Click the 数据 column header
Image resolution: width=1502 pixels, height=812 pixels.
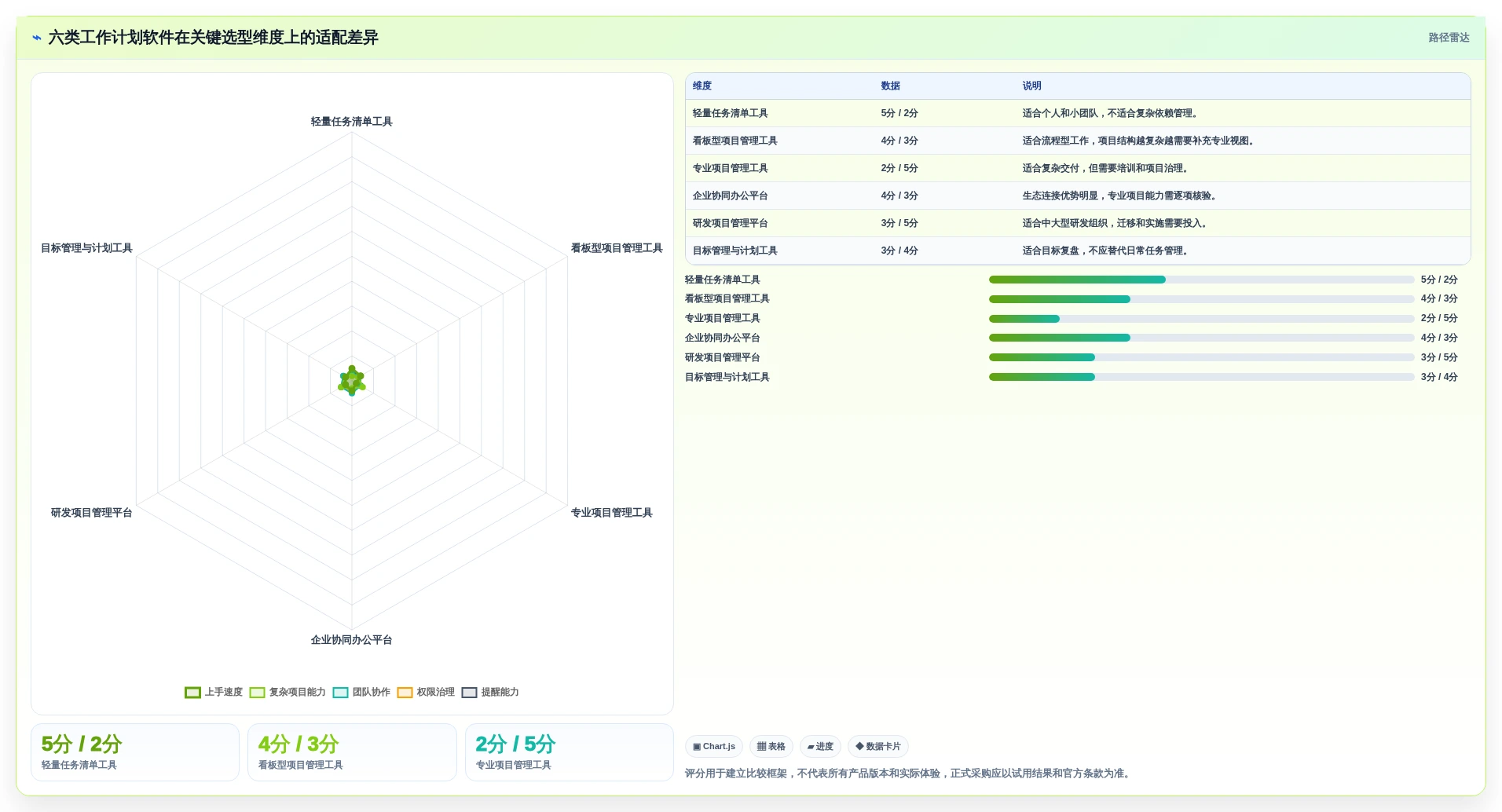891,86
